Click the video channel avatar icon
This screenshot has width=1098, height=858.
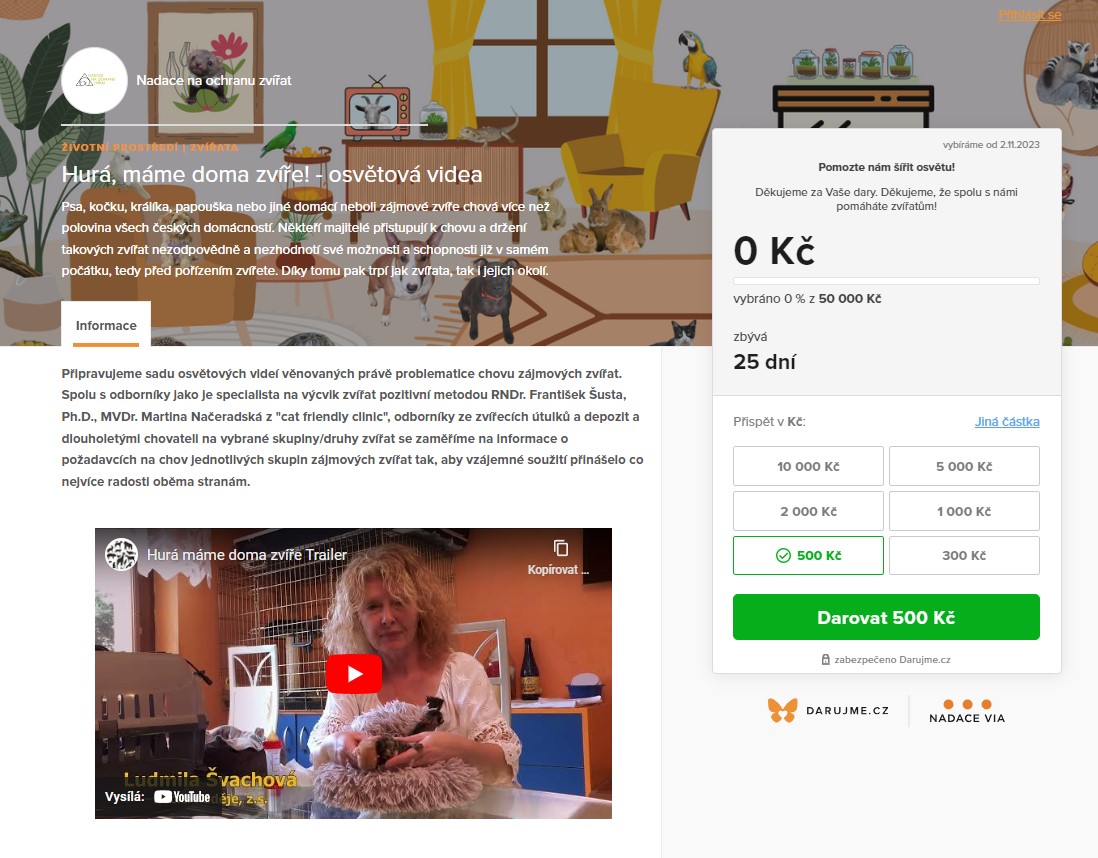pyautogui.click(x=121, y=554)
